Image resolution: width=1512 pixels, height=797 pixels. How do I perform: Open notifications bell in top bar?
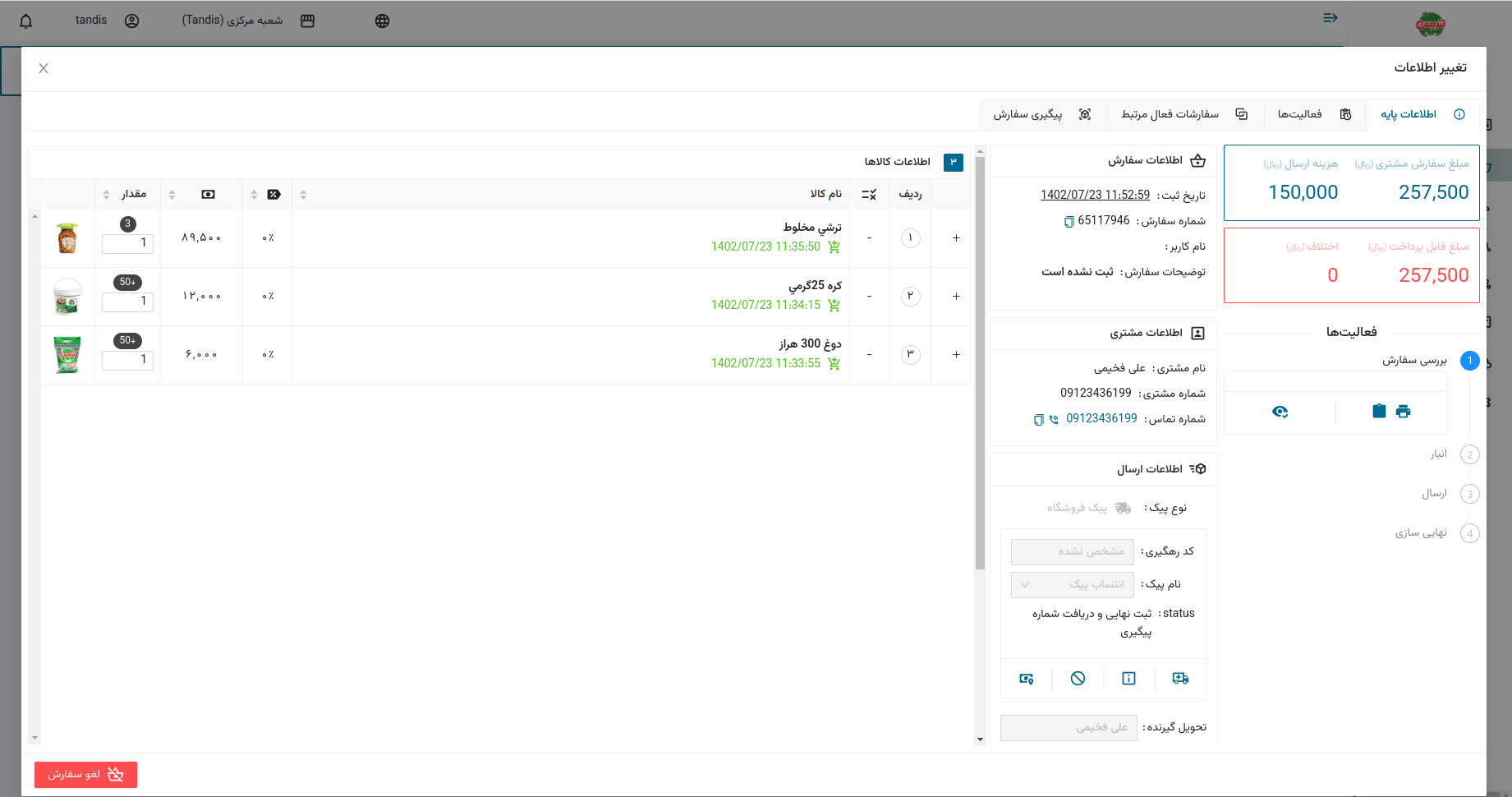[26, 21]
